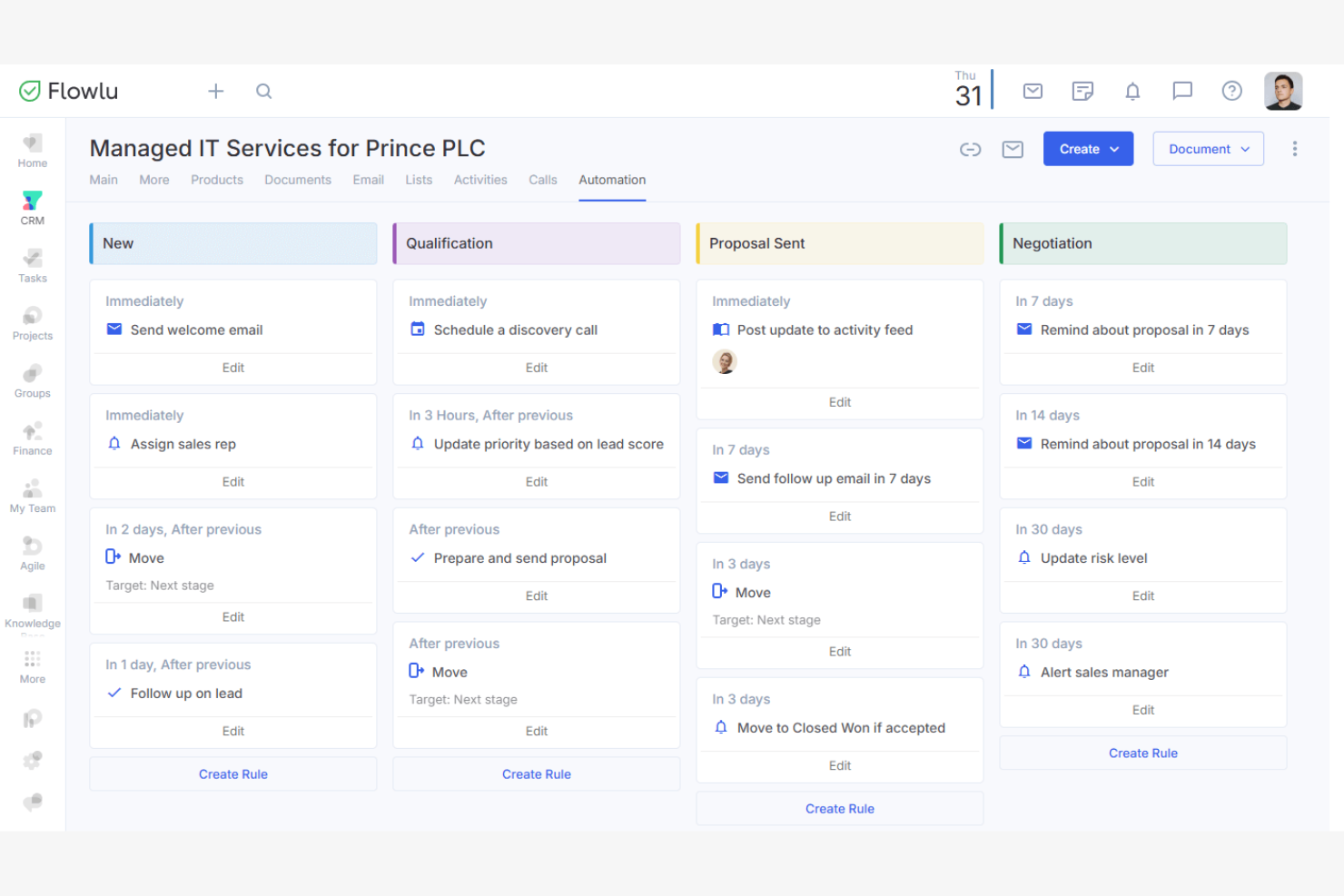Open the Document dropdown

[x=1208, y=149]
